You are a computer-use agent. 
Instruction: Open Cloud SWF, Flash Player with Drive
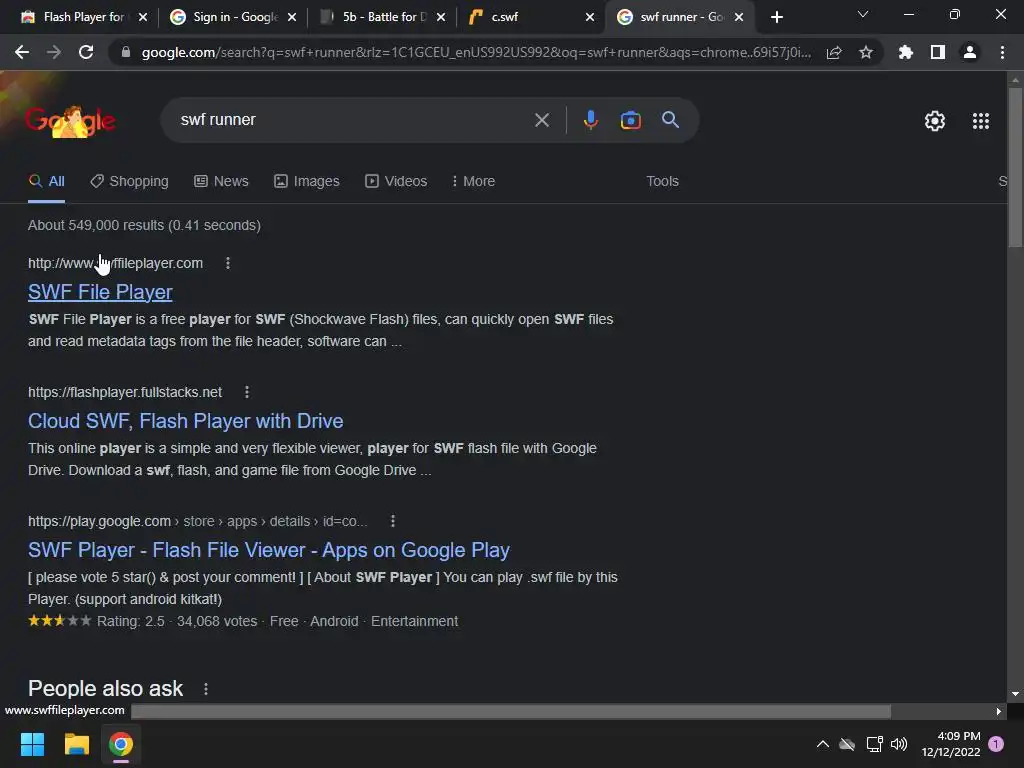(x=185, y=421)
